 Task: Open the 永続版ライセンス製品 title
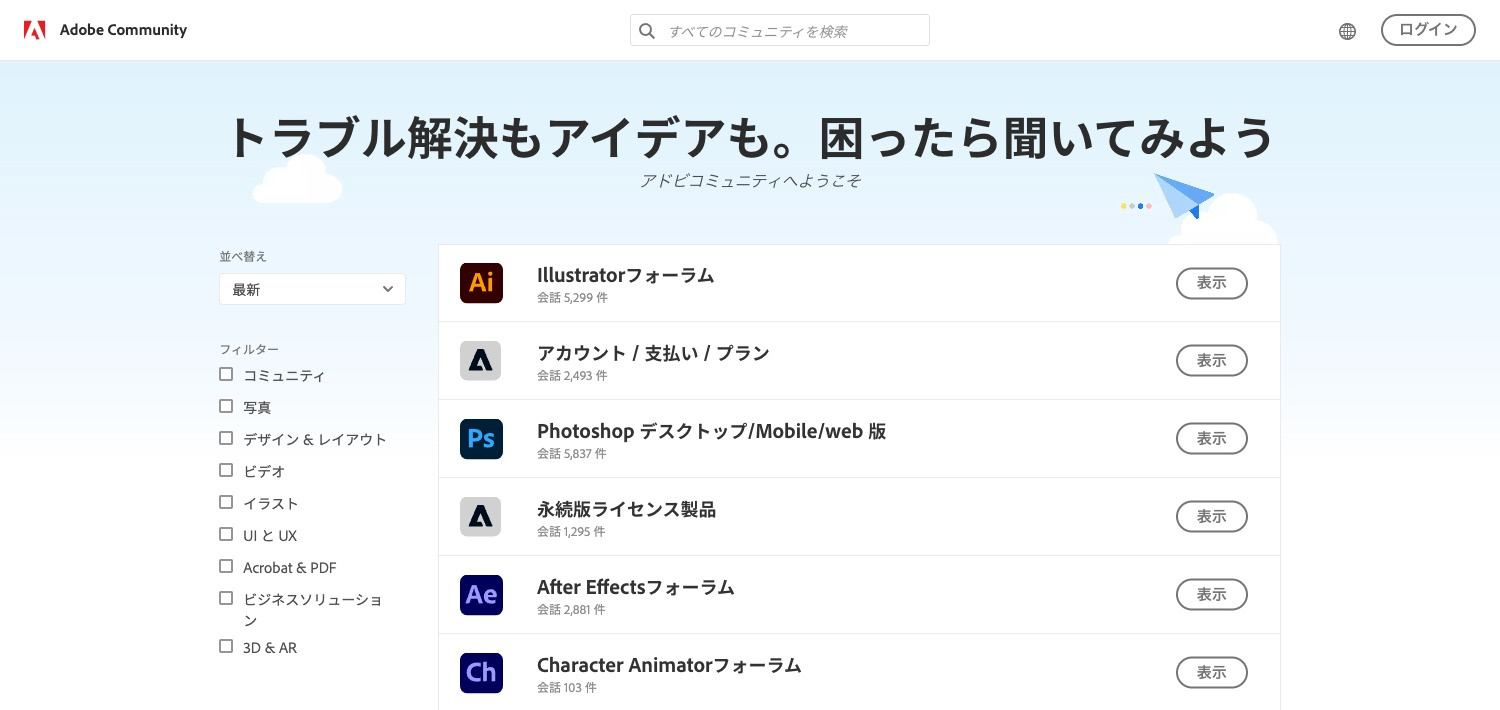pos(626,509)
